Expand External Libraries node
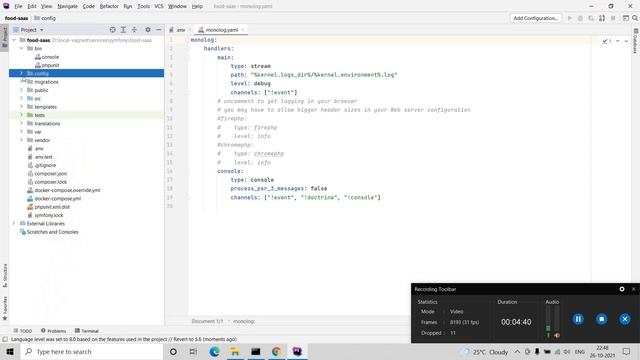This screenshot has height=360, width=640. tap(14, 223)
